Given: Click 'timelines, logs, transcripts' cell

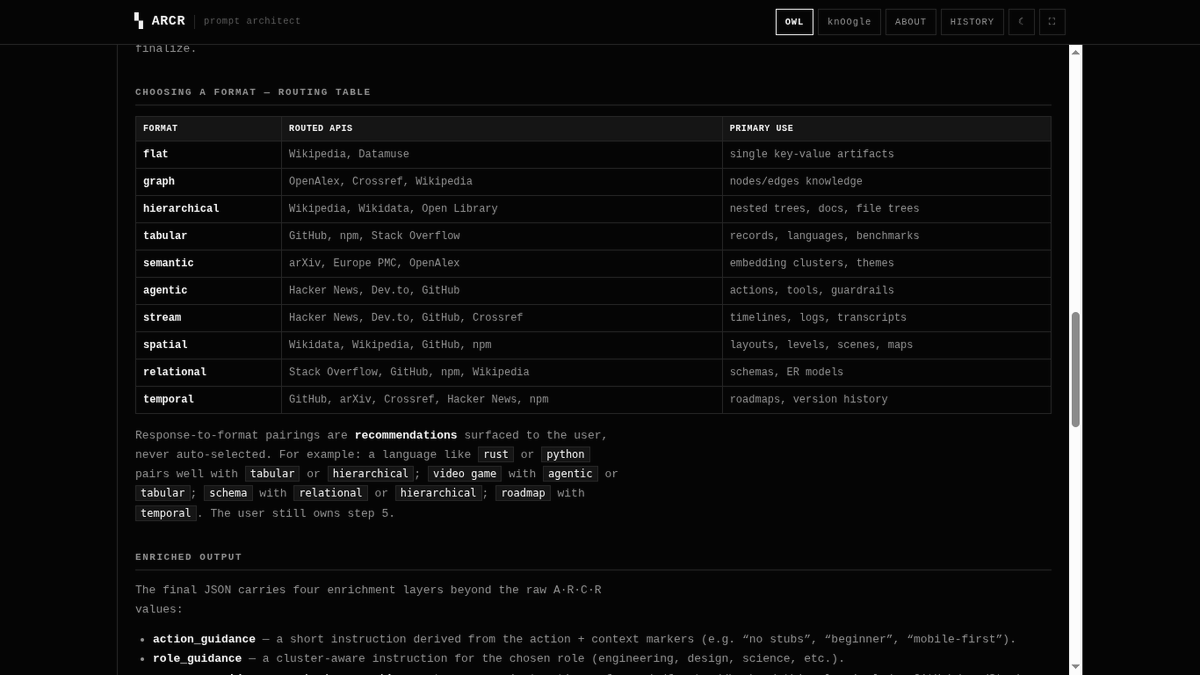Looking at the screenshot, I should click(x=887, y=318).
